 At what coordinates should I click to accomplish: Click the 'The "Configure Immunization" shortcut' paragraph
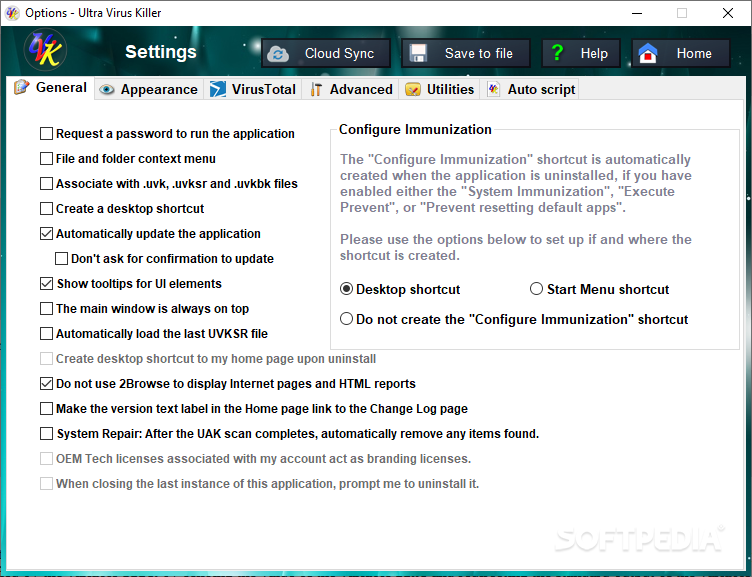point(516,183)
